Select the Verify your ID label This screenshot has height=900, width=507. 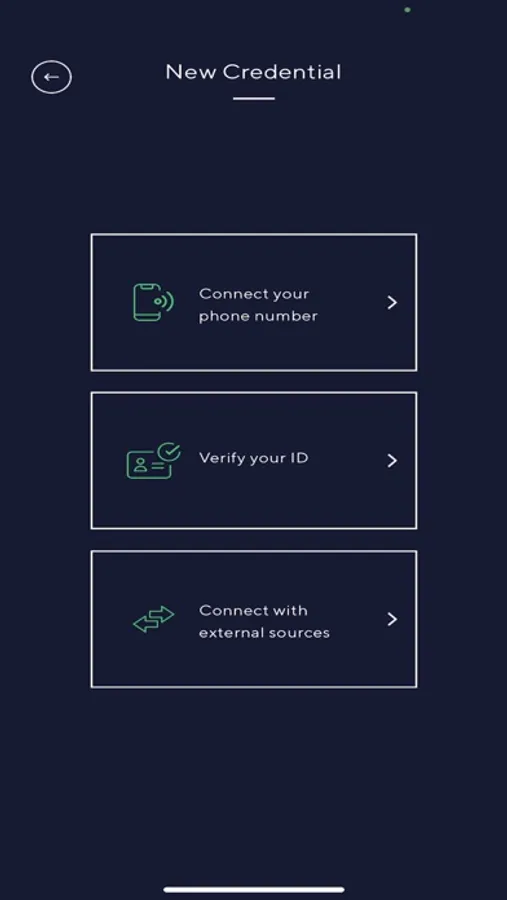(254, 458)
